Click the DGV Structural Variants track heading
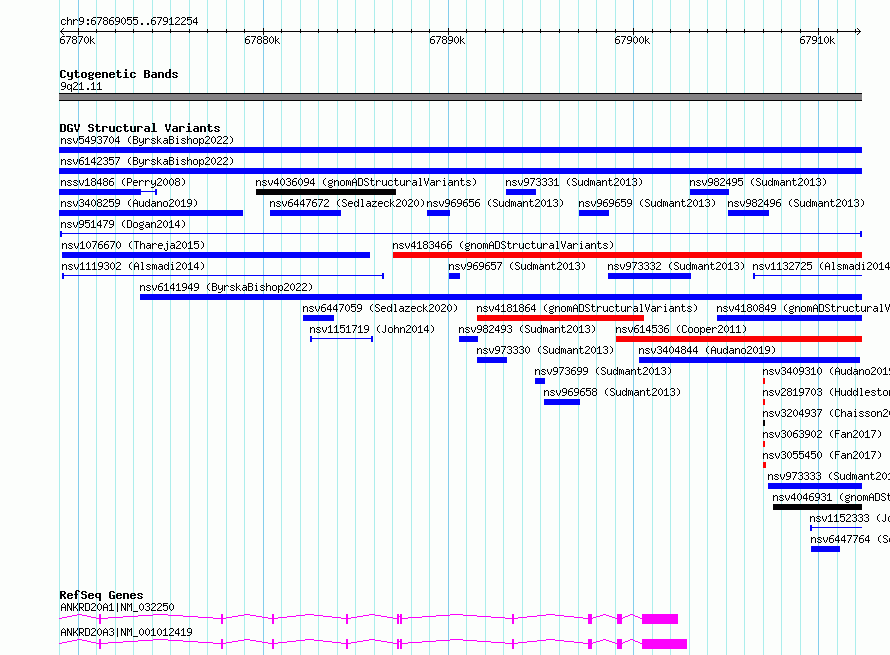The image size is (890, 655). [x=139, y=128]
